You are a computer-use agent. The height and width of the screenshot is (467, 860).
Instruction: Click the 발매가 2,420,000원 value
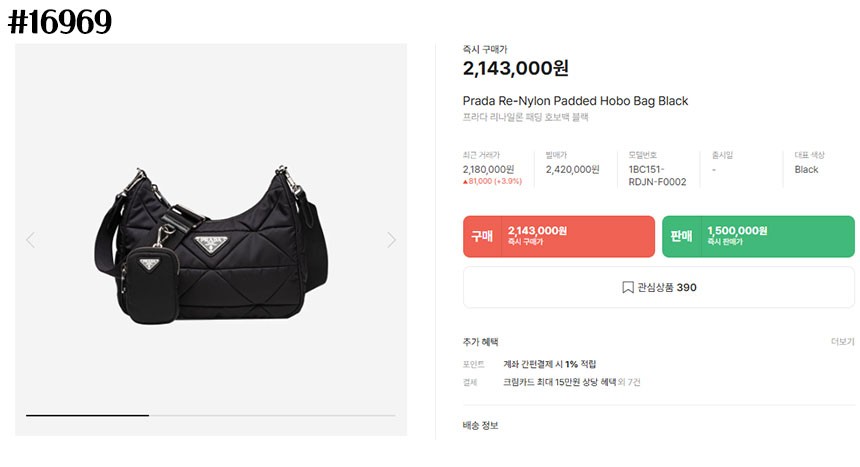(x=572, y=170)
